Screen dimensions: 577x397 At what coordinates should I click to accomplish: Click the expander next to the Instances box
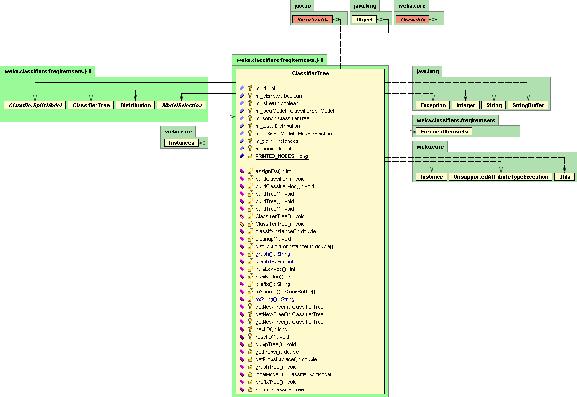(203, 143)
